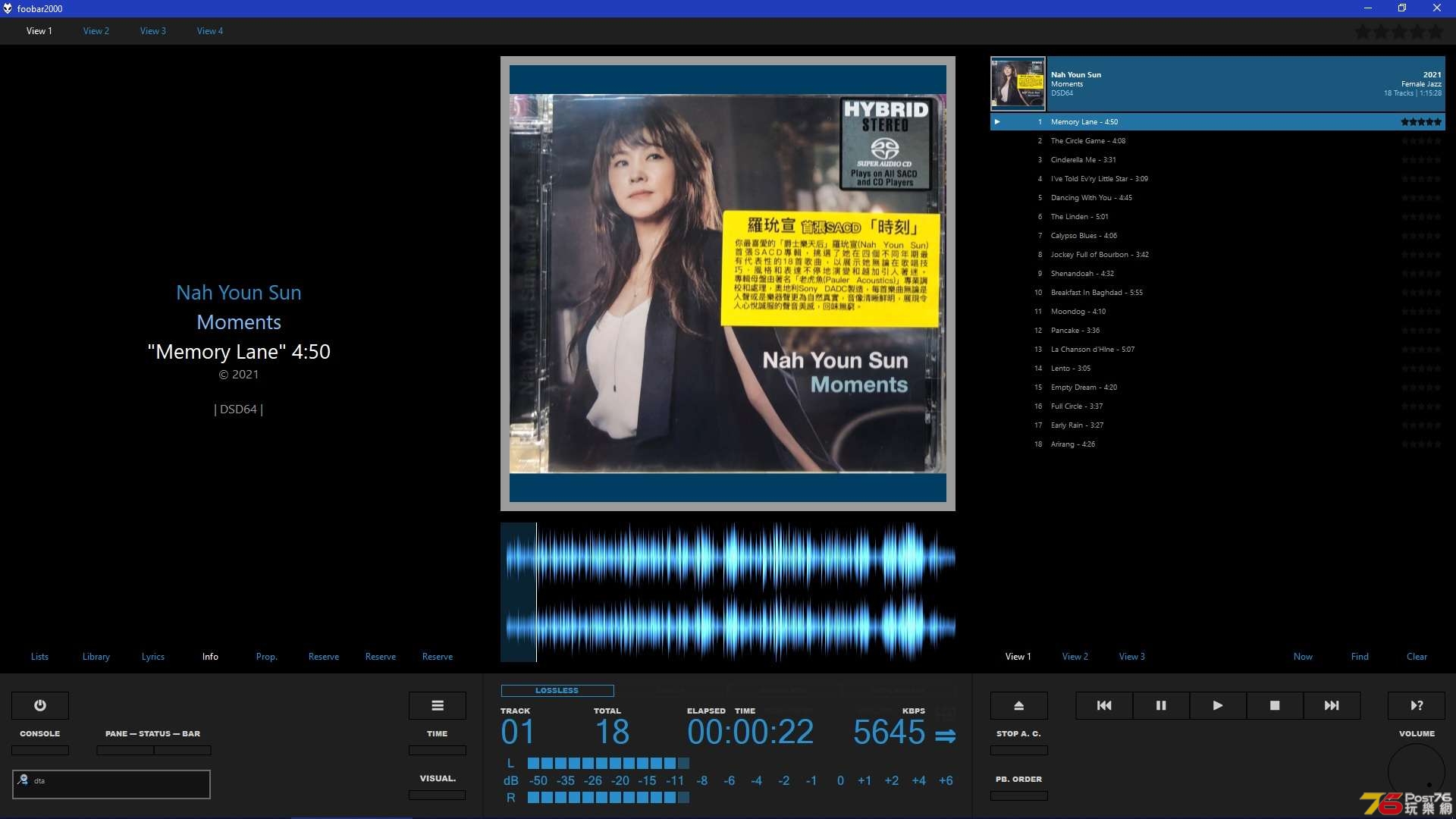Select track The Circle Game - 4:08

[x=1218, y=141]
